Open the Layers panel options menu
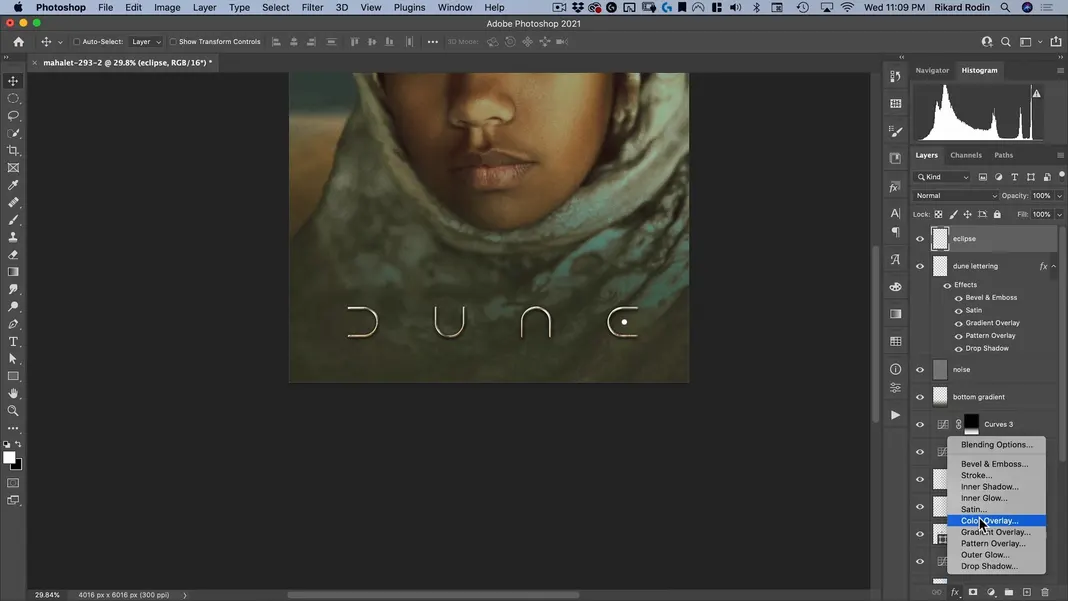The height and width of the screenshot is (601, 1068). (1060, 155)
